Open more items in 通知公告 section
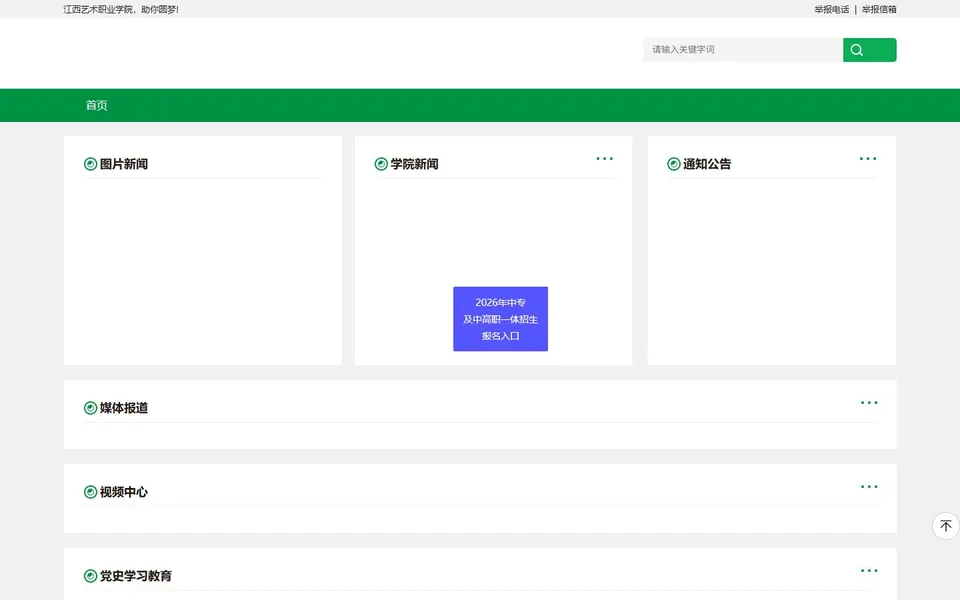The width and height of the screenshot is (960, 600). [x=868, y=159]
